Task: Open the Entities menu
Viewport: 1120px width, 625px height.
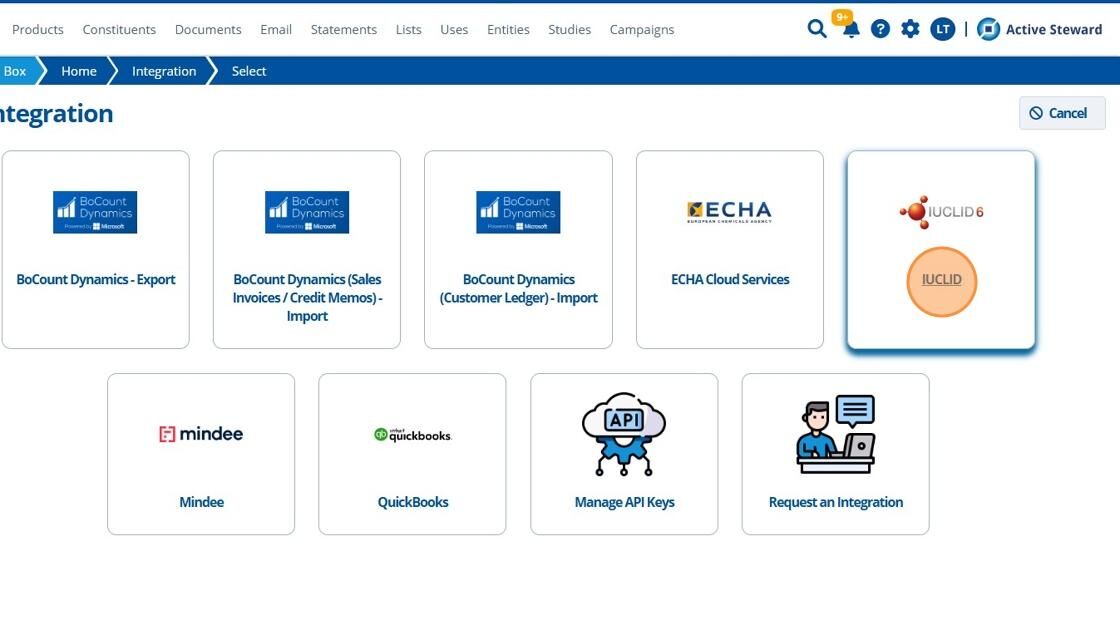Action: [x=509, y=29]
